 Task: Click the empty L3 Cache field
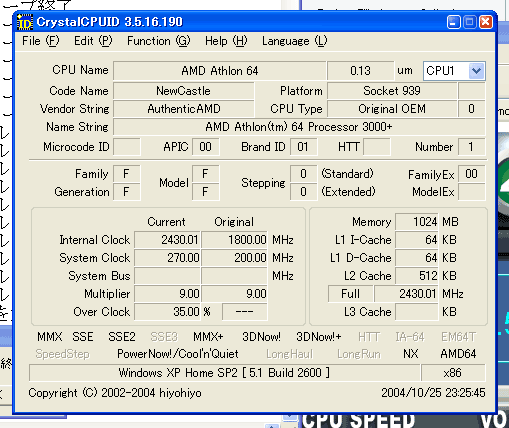[417, 312]
